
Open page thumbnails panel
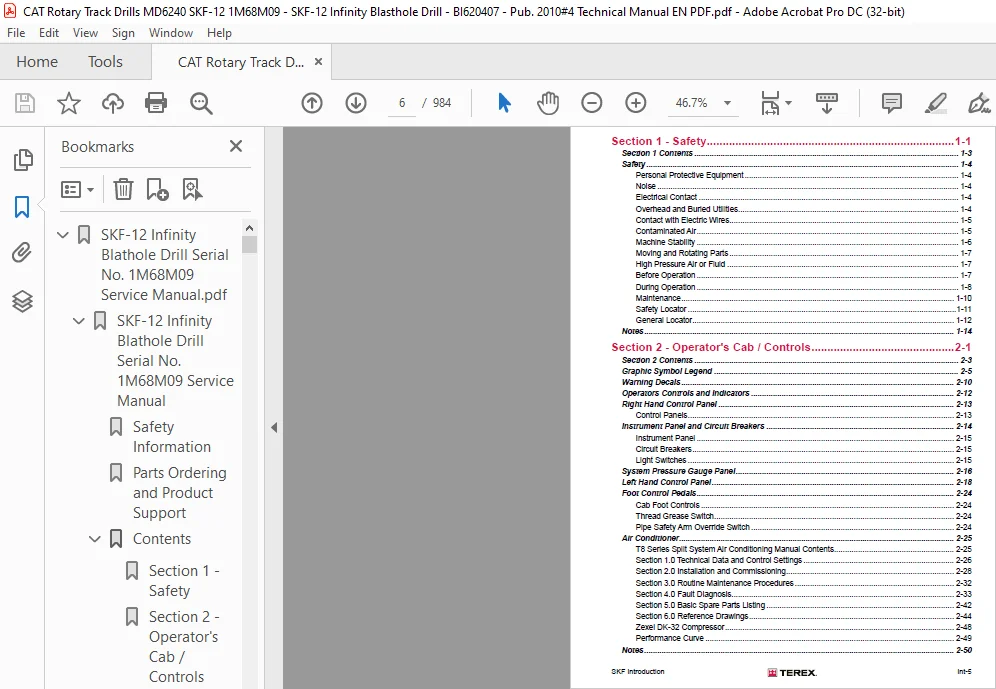tap(23, 160)
